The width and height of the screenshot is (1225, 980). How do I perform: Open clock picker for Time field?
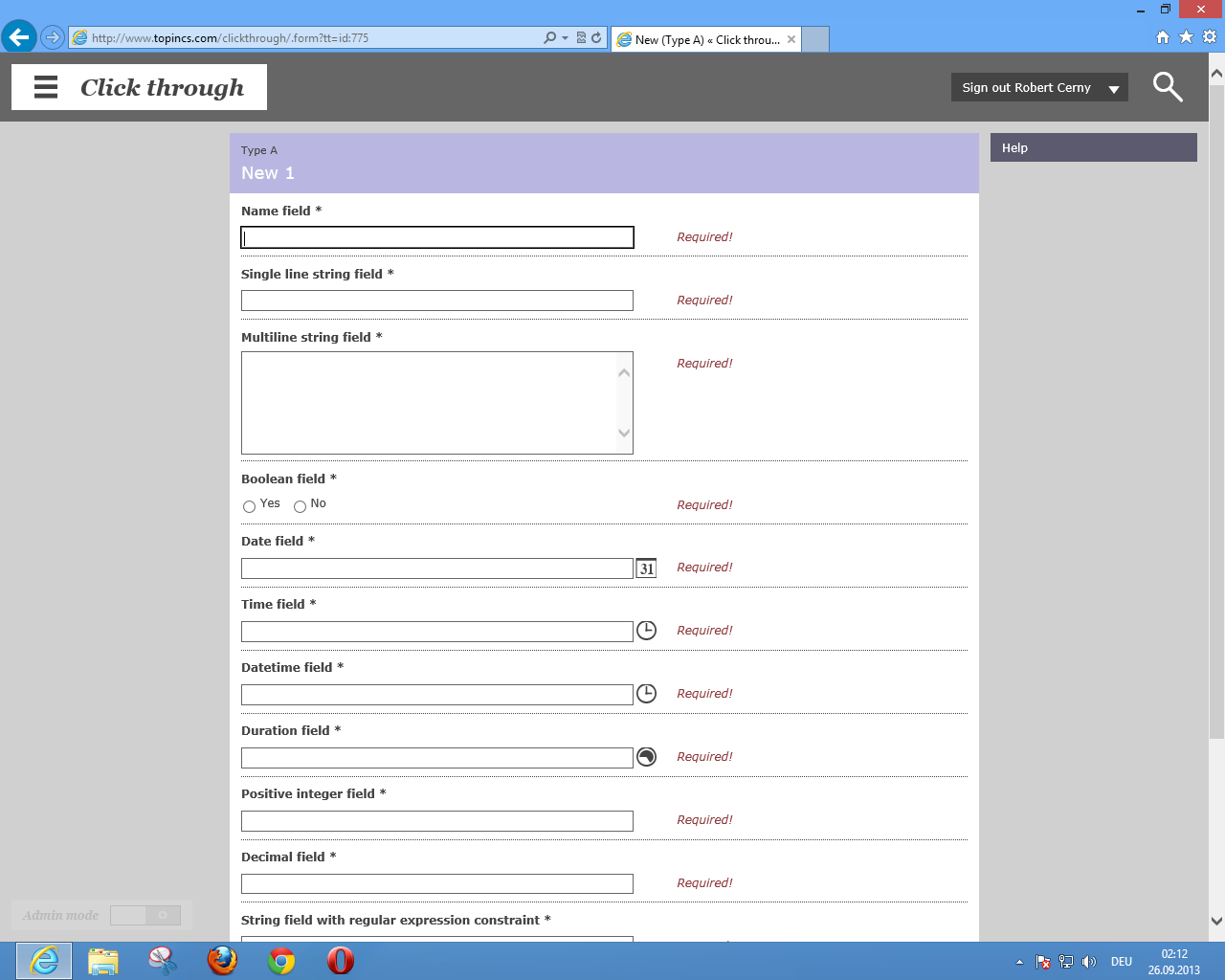pyautogui.click(x=647, y=631)
